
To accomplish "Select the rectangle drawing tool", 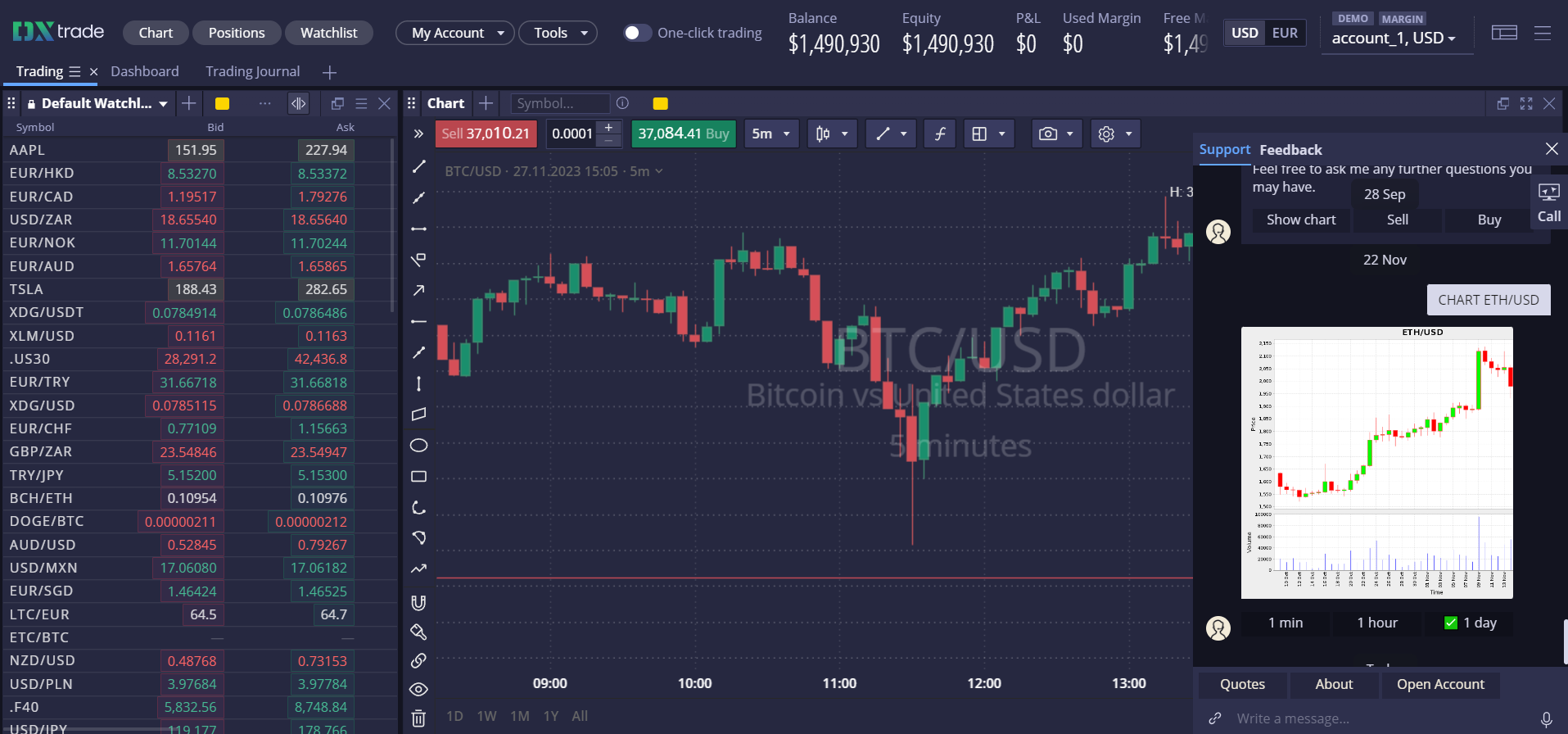I will [418, 477].
